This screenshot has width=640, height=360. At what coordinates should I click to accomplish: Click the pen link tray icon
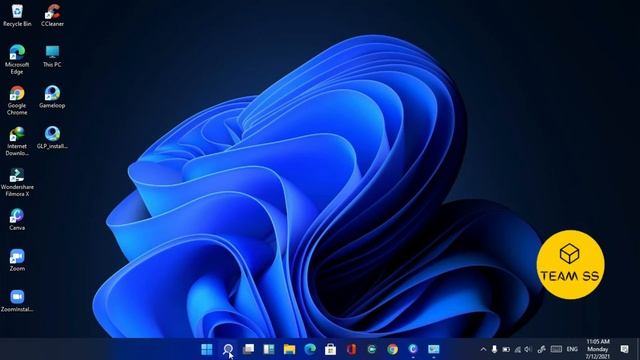542,349
